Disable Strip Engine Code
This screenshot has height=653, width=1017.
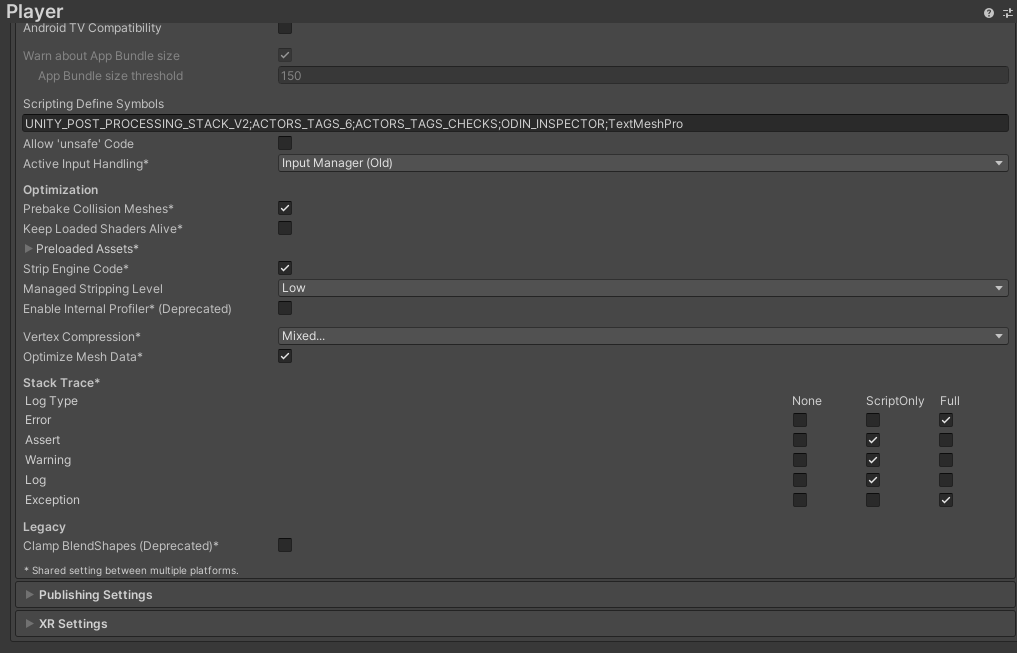(x=285, y=267)
